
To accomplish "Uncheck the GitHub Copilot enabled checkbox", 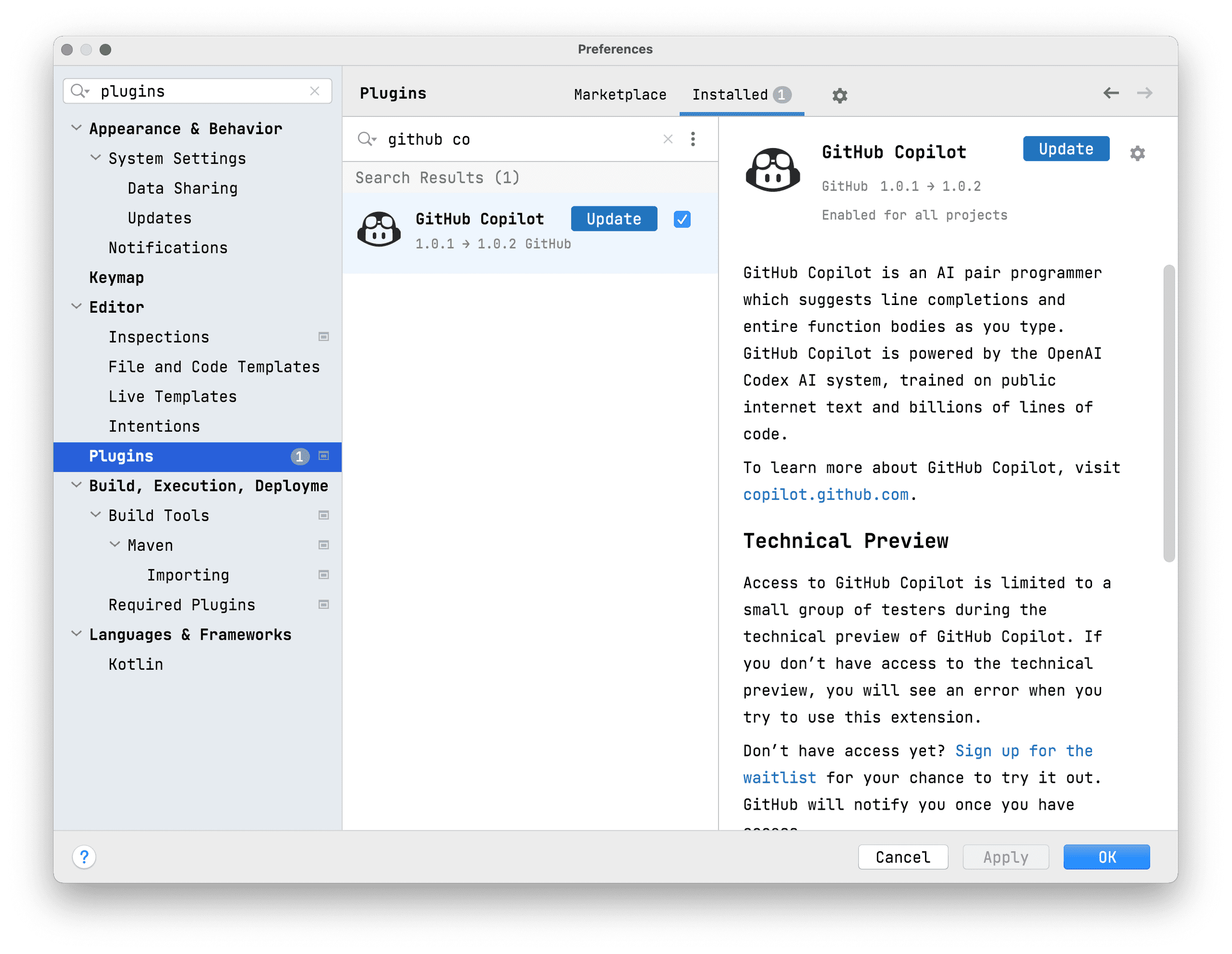I will coord(682,219).
